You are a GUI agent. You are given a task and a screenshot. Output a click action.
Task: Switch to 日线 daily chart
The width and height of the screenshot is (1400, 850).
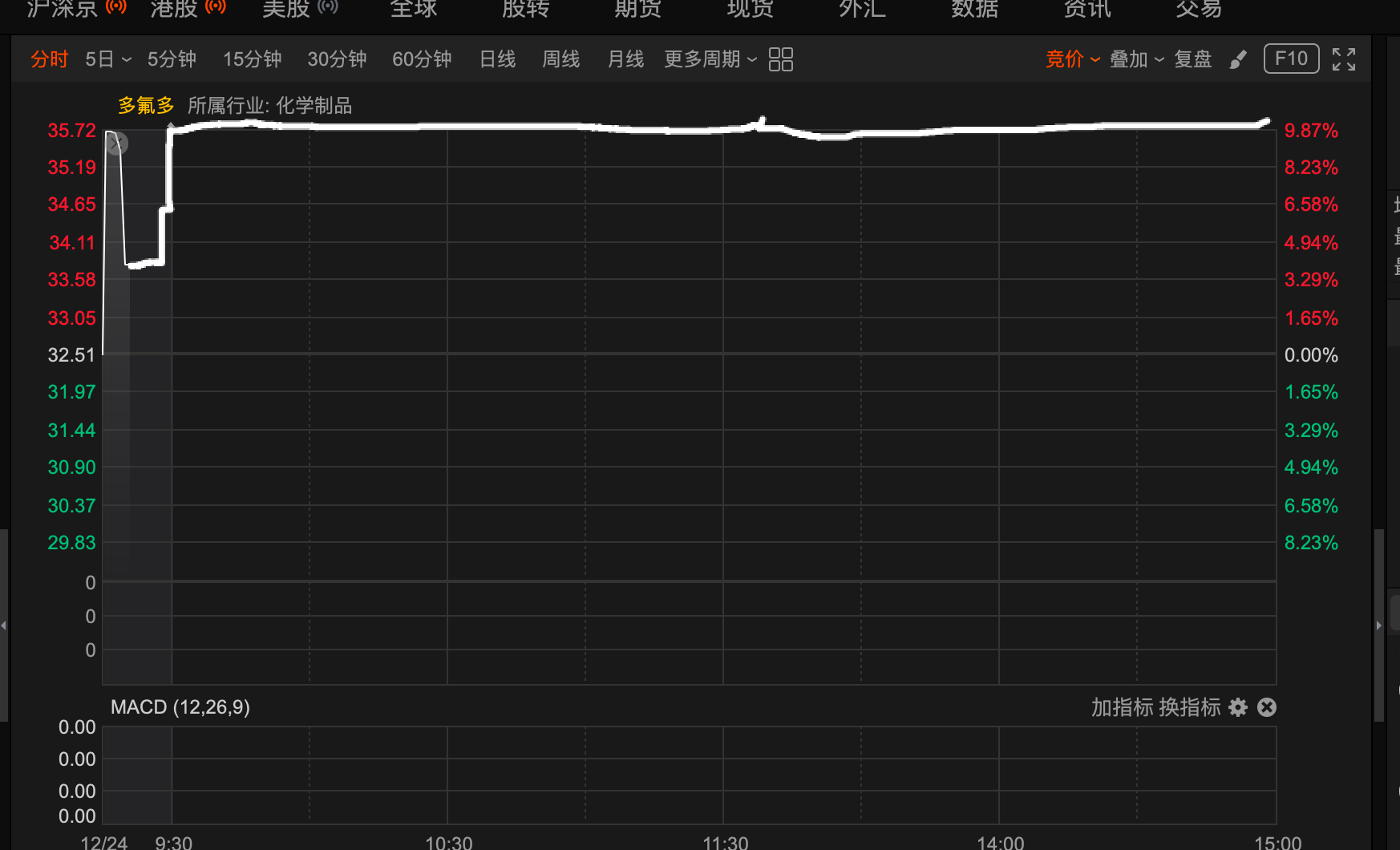click(497, 59)
